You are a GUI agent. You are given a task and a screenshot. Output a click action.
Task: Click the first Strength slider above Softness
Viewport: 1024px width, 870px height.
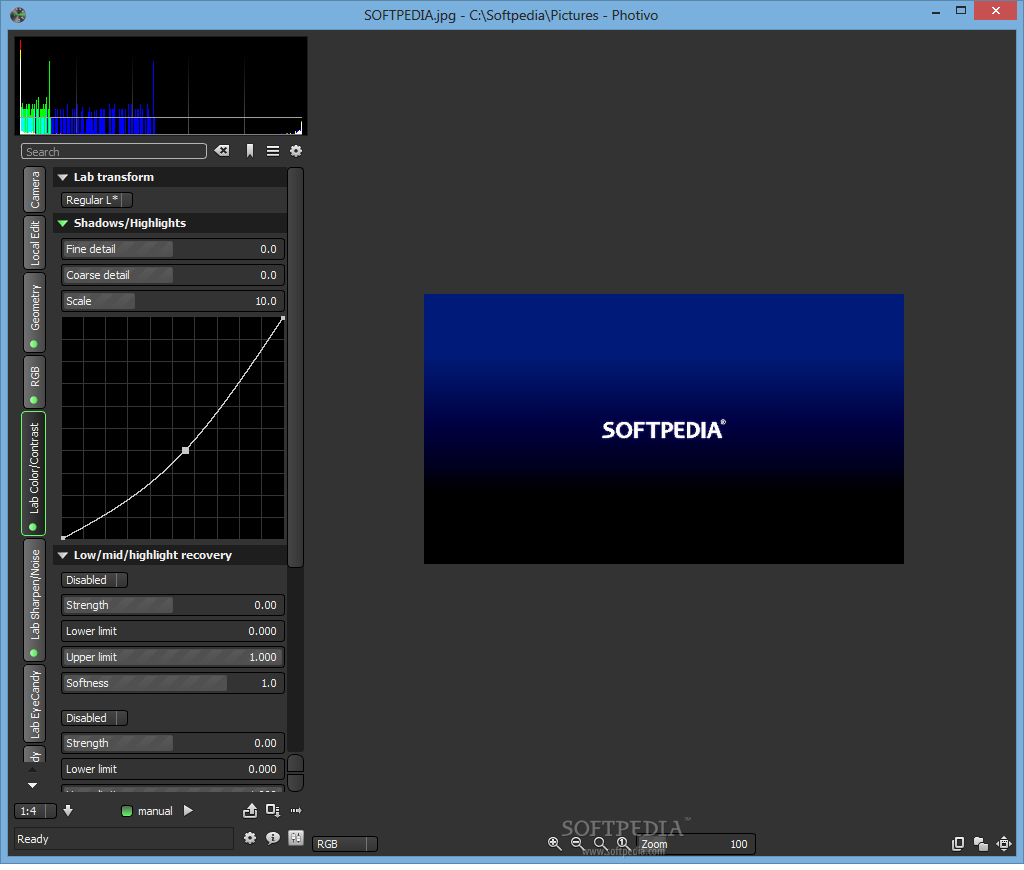coord(173,605)
